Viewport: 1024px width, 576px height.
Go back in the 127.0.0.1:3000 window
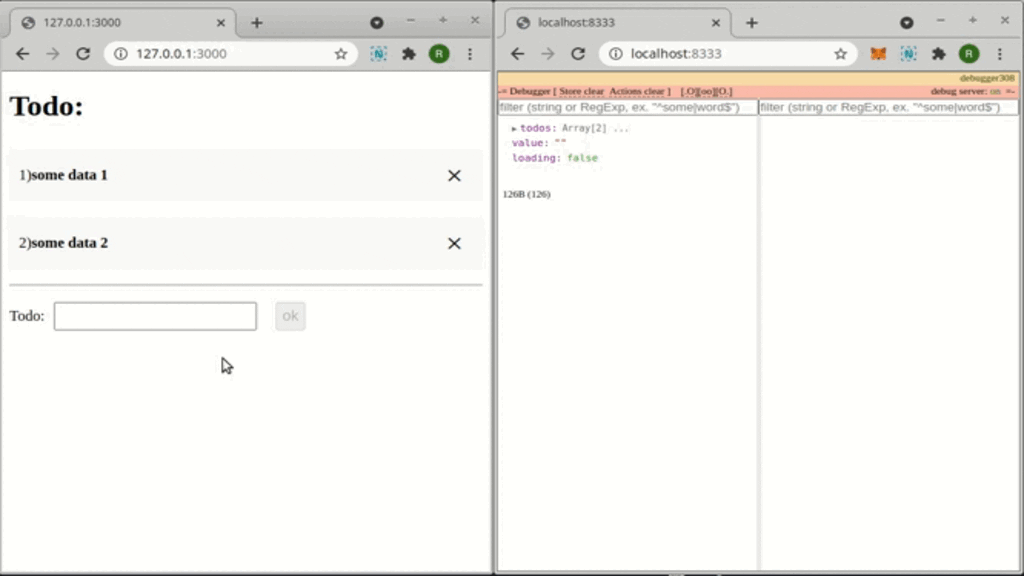(x=22, y=54)
